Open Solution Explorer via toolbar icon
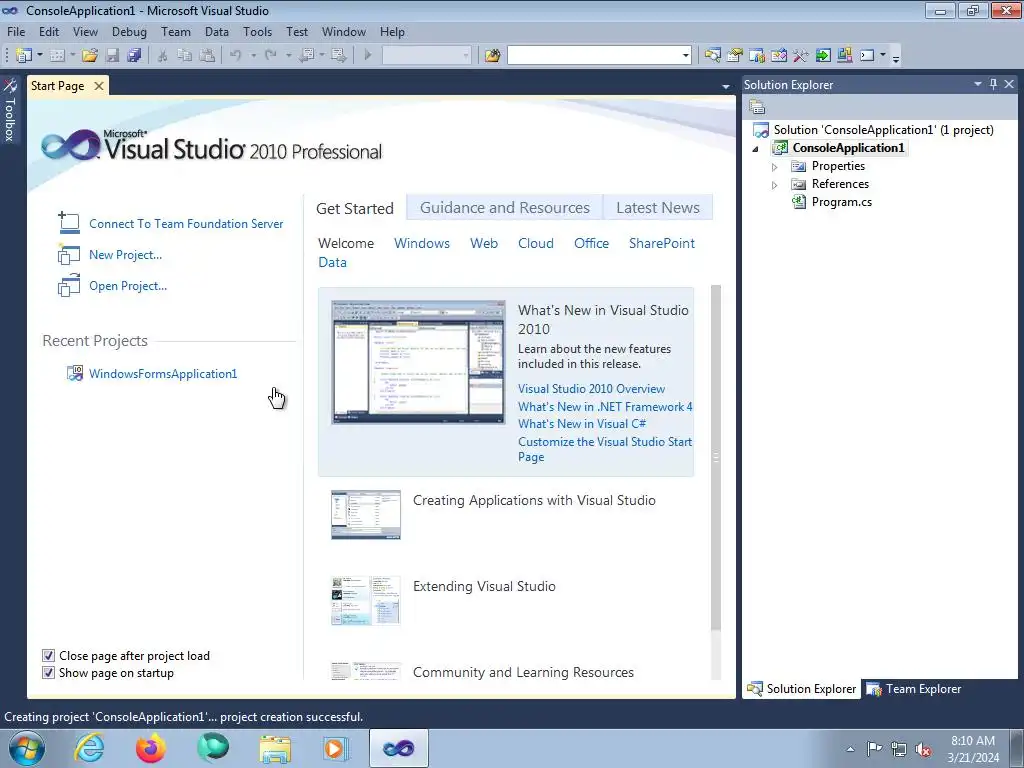 pyautogui.click(x=712, y=56)
